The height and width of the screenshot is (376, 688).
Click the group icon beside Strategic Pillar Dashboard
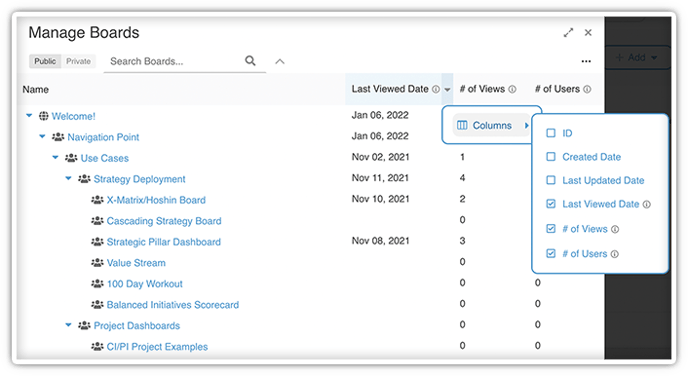(97, 242)
